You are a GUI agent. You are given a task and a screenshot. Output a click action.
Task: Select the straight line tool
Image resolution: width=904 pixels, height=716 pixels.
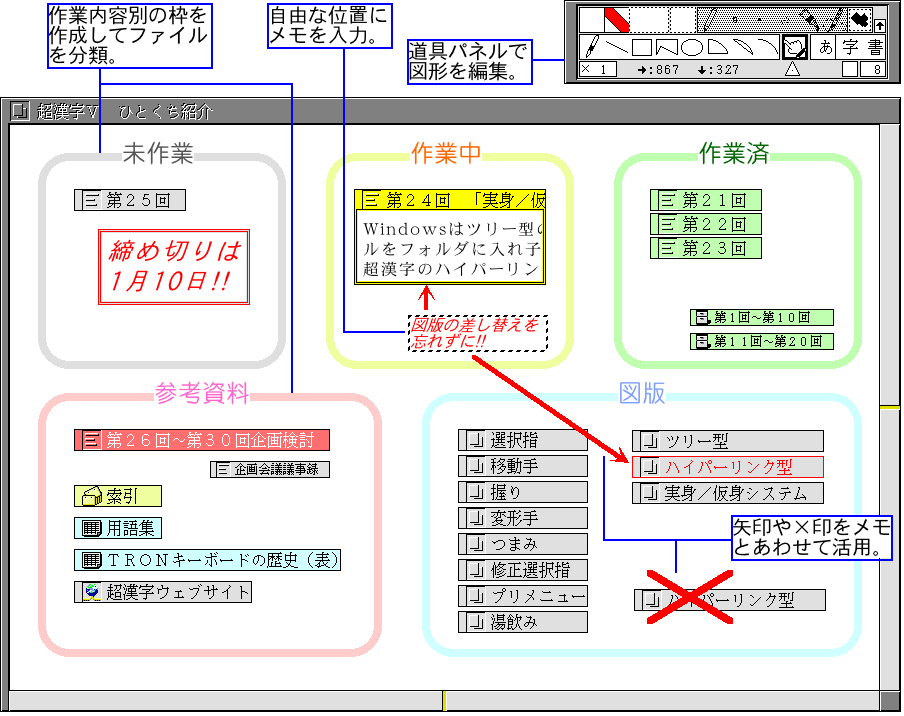pos(617,47)
